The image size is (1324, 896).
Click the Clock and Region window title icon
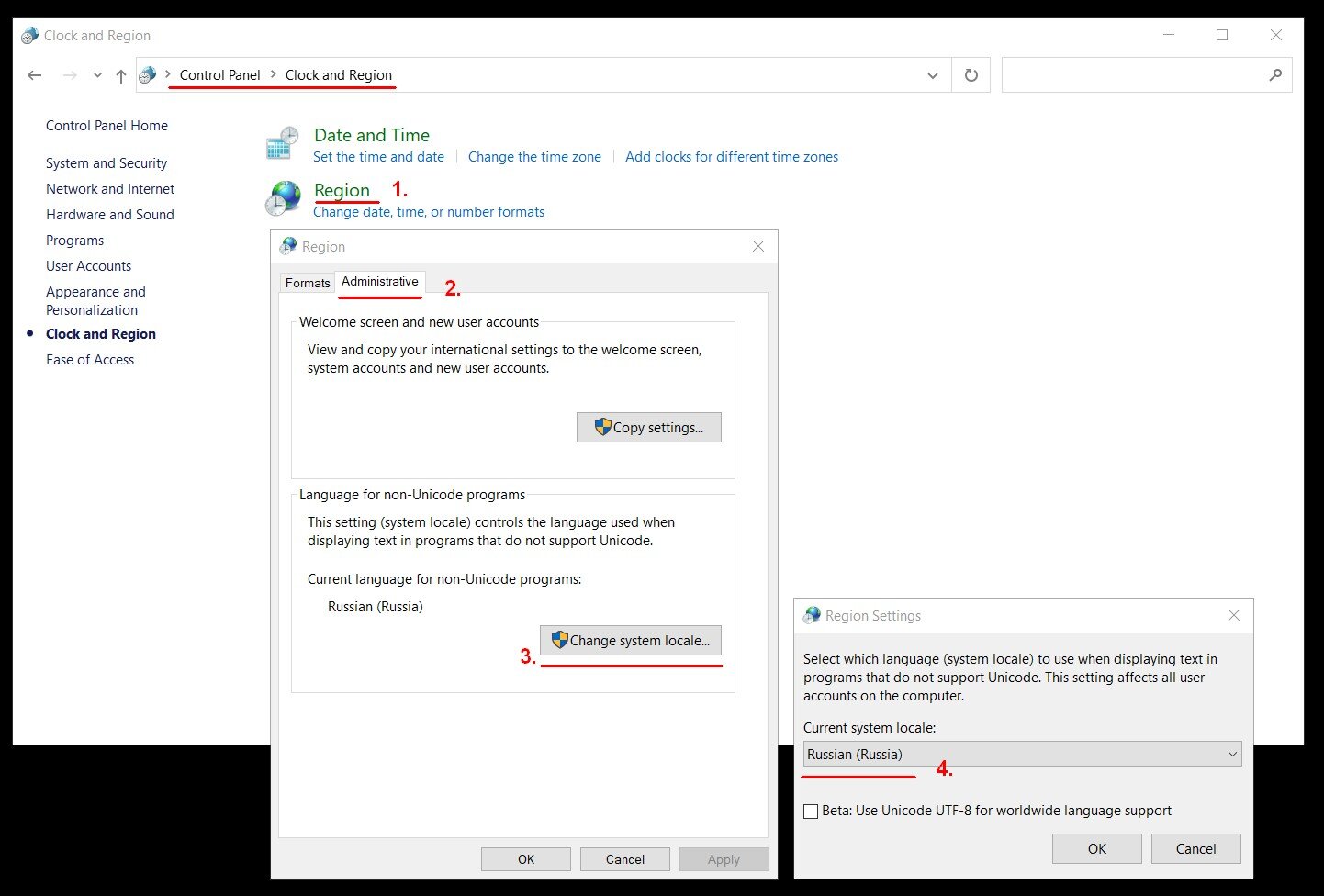(29, 36)
